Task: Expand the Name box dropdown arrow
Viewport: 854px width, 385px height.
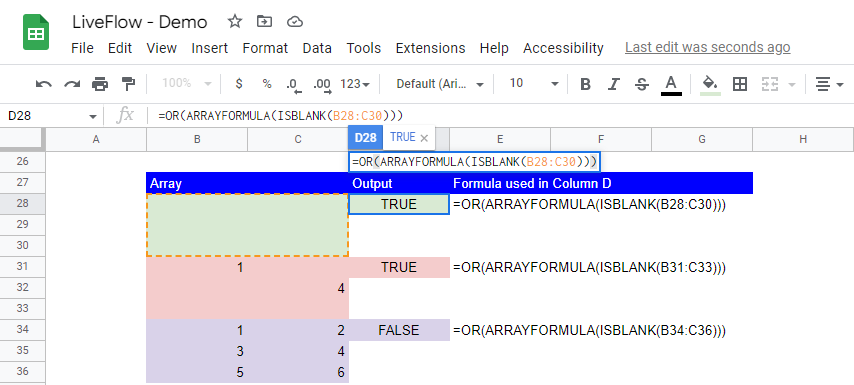Action: coord(93,116)
